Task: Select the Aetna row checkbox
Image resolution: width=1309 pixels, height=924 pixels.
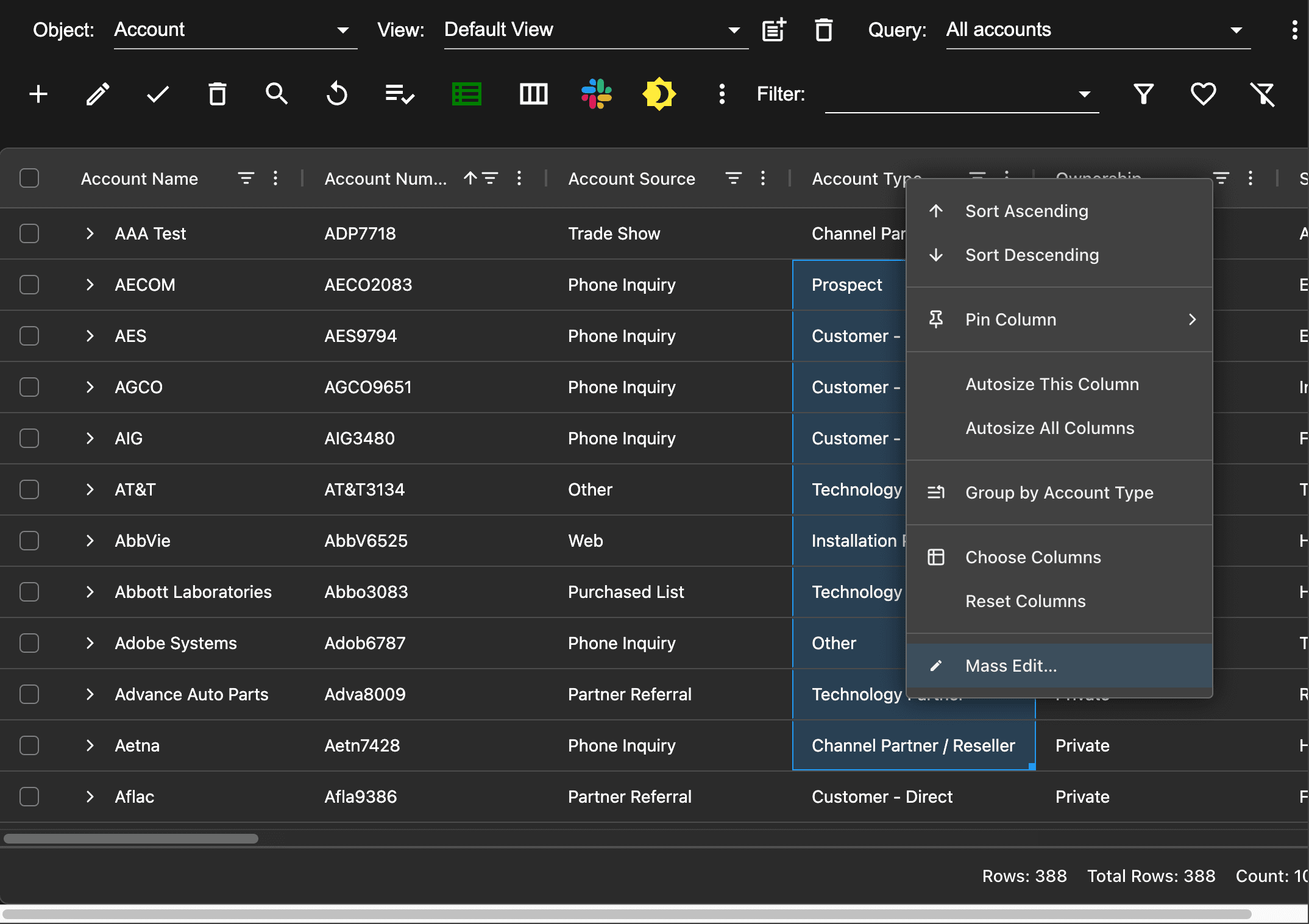Action: coord(29,745)
